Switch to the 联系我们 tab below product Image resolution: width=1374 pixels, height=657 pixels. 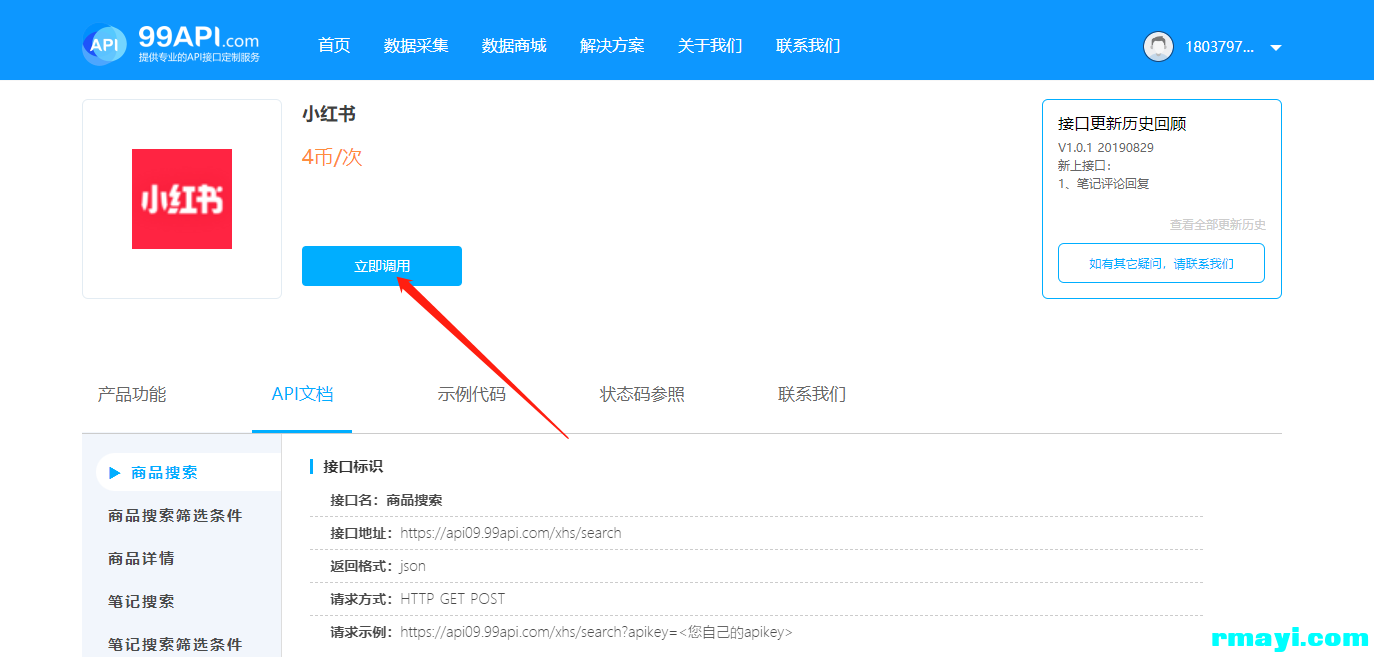[812, 394]
